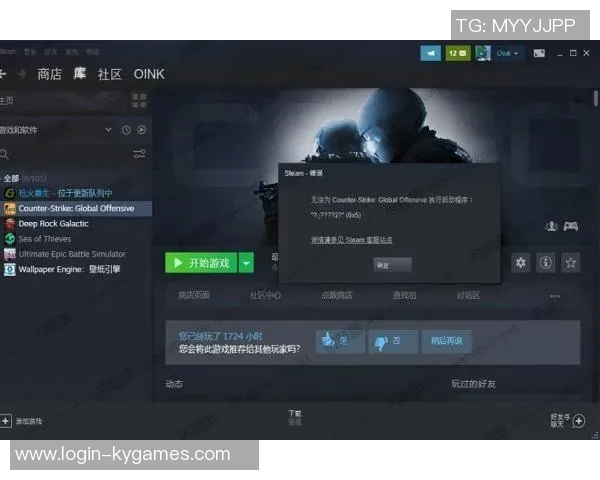600x480 pixels.
Task: Click the thumbs up recommend button
Action: pos(340,341)
